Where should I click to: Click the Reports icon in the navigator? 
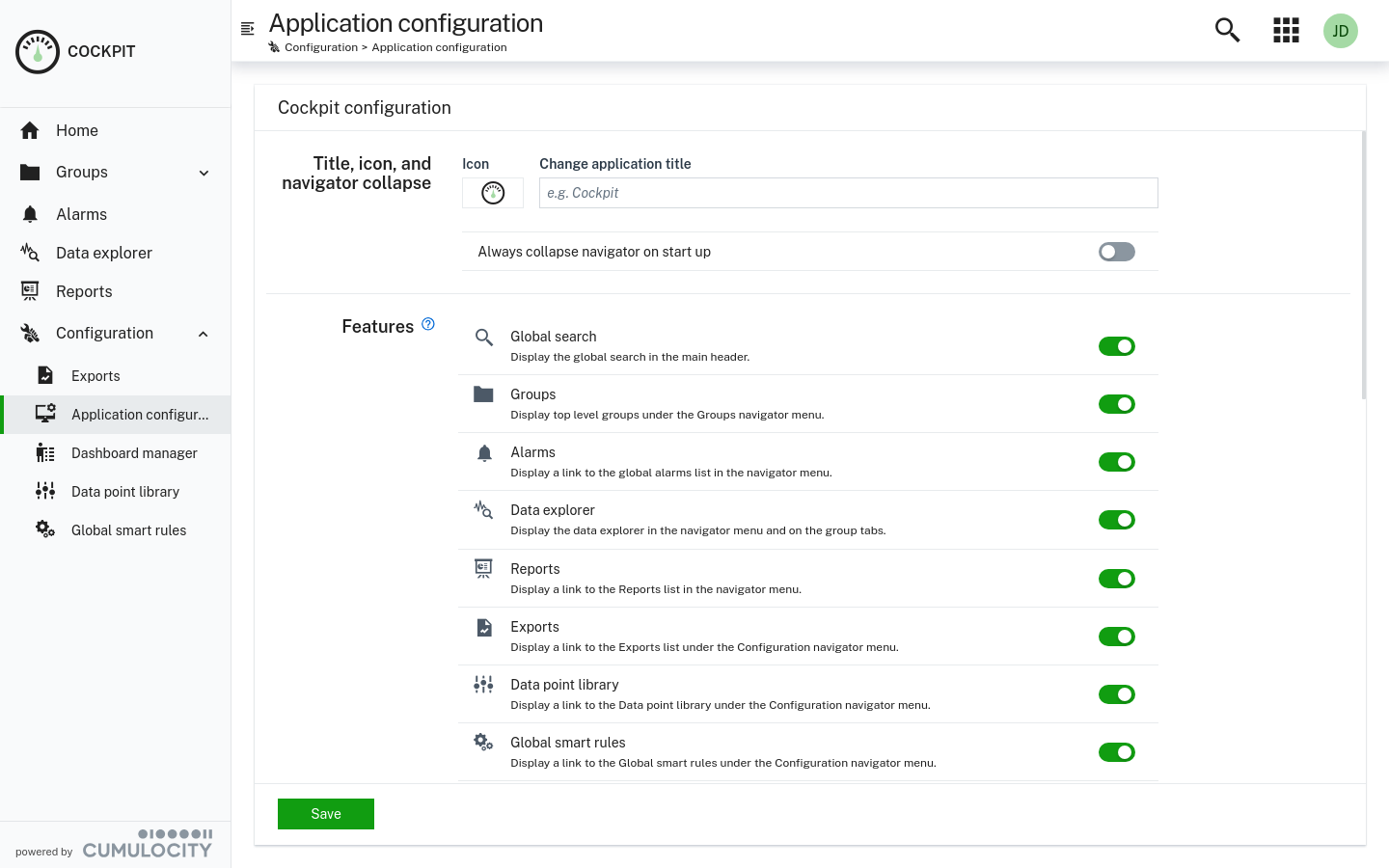(30, 291)
